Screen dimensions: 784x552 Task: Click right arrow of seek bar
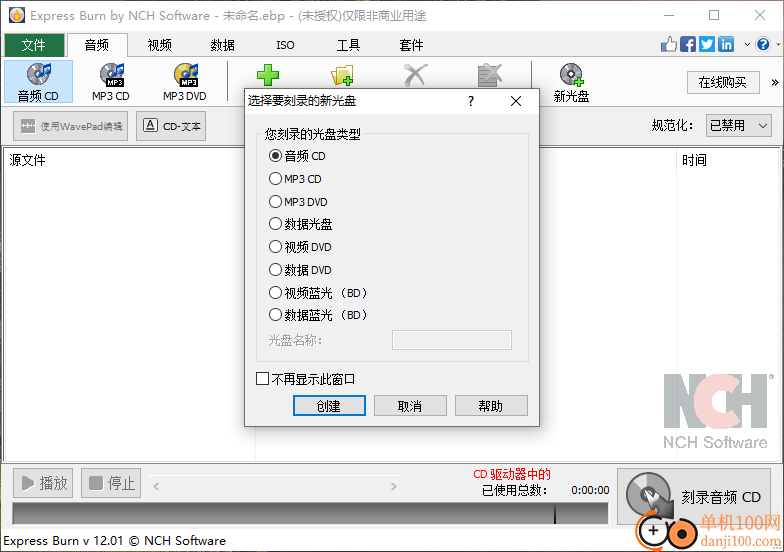394,486
